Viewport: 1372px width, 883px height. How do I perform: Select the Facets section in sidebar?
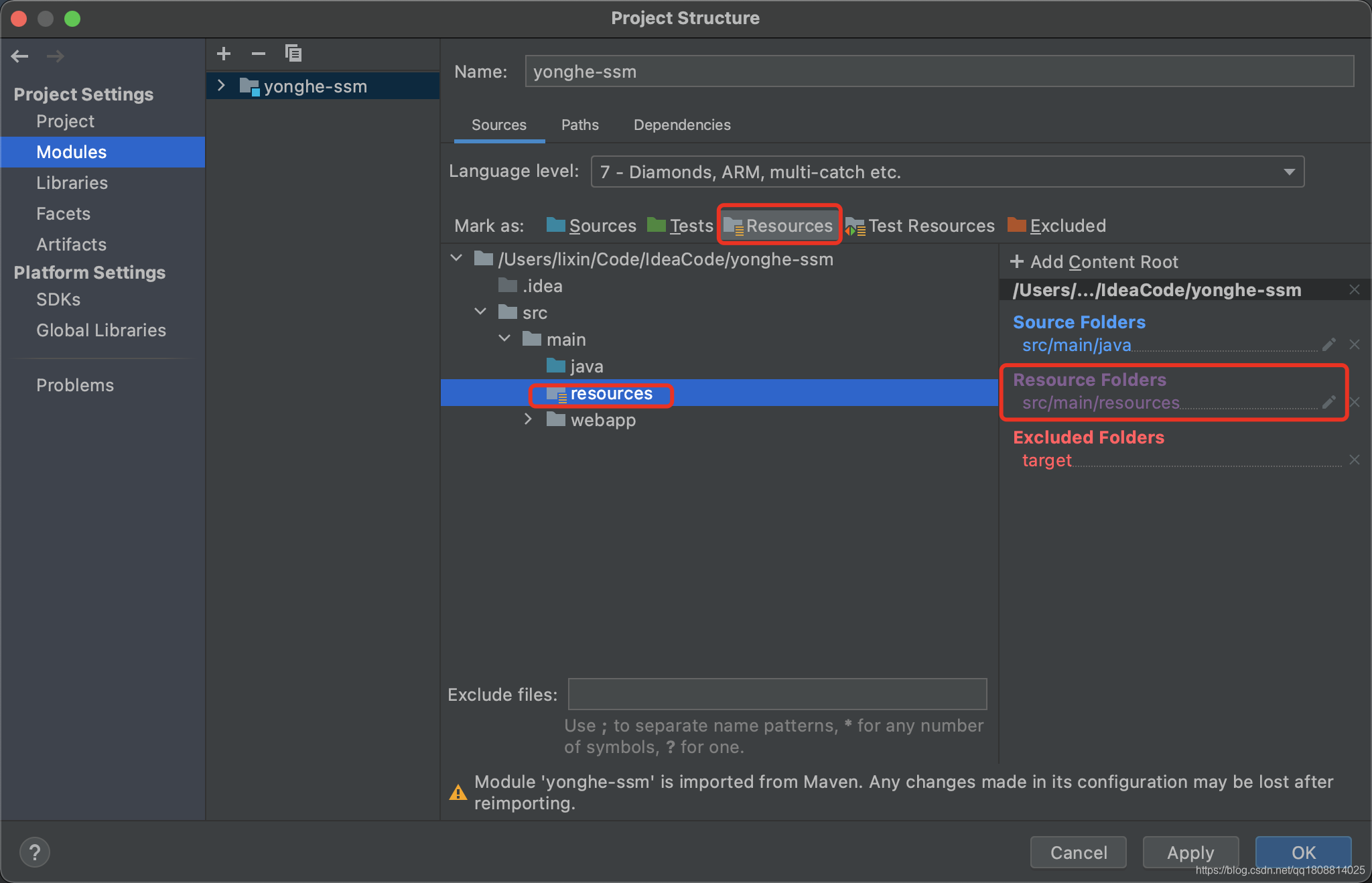pos(62,214)
